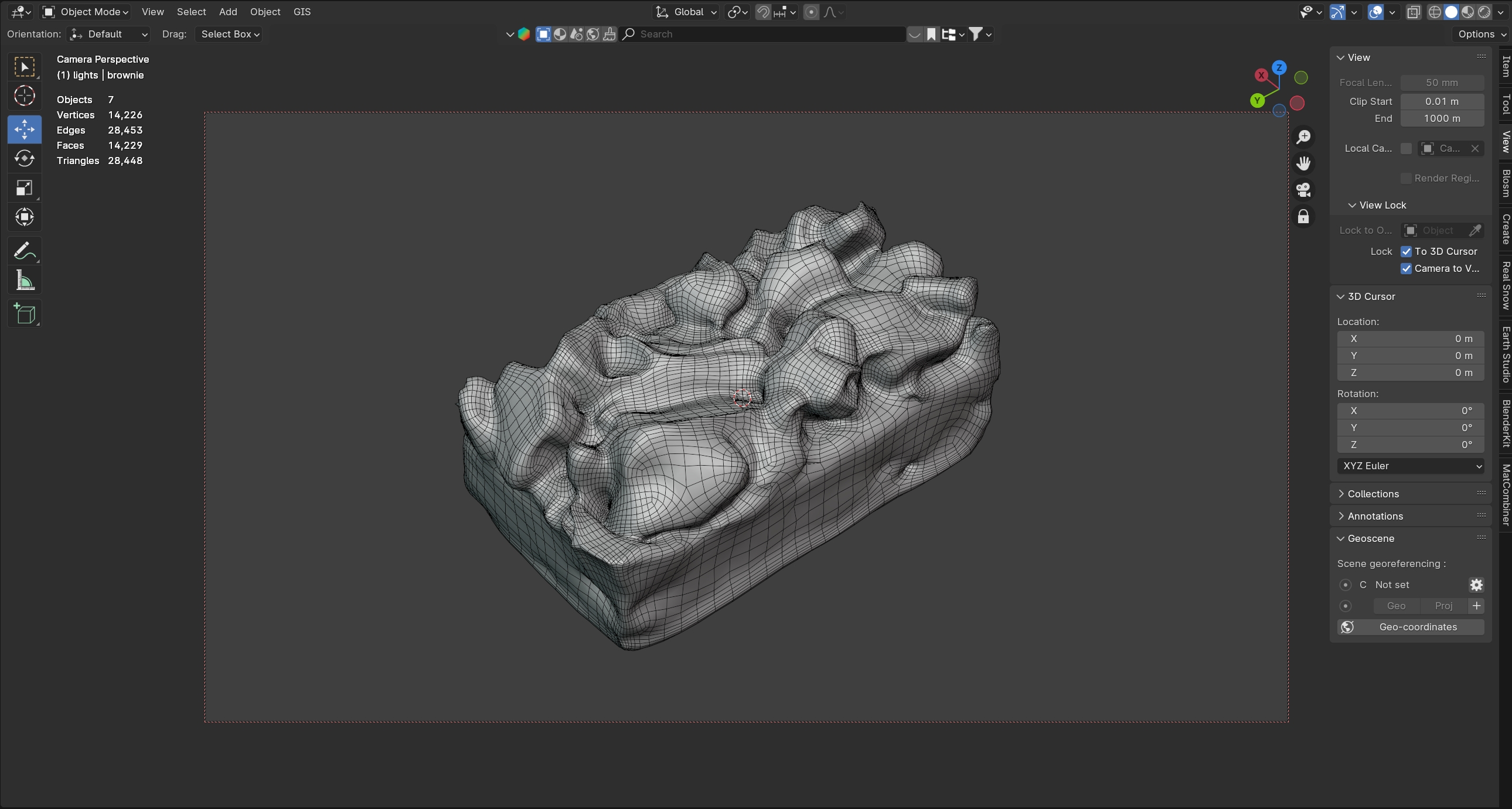Click the Clip Start value field
The width and height of the screenshot is (1512, 809).
[x=1442, y=101]
